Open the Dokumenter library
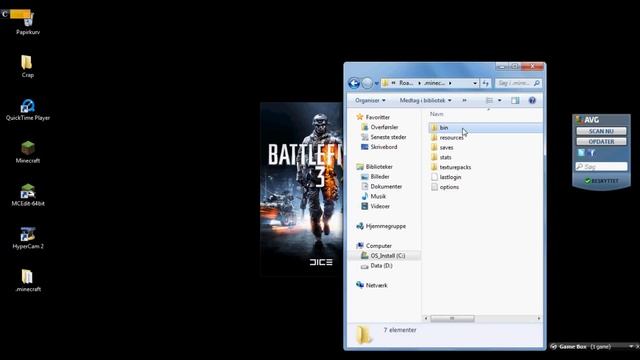Image resolution: width=640 pixels, height=360 pixels. pyautogui.click(x=382, y=187)
